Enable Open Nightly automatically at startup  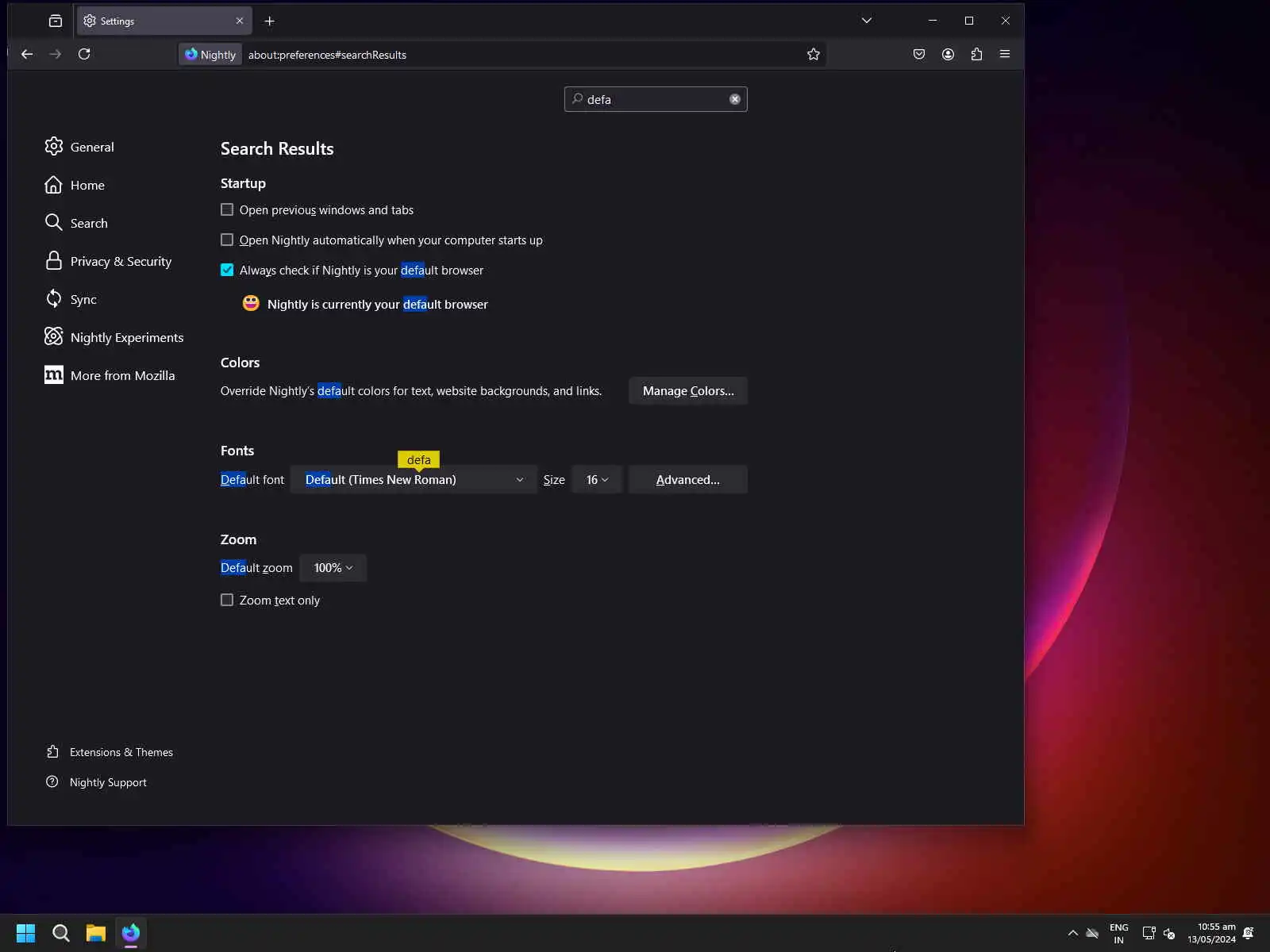pyautogui.click(x=227, y=240)
